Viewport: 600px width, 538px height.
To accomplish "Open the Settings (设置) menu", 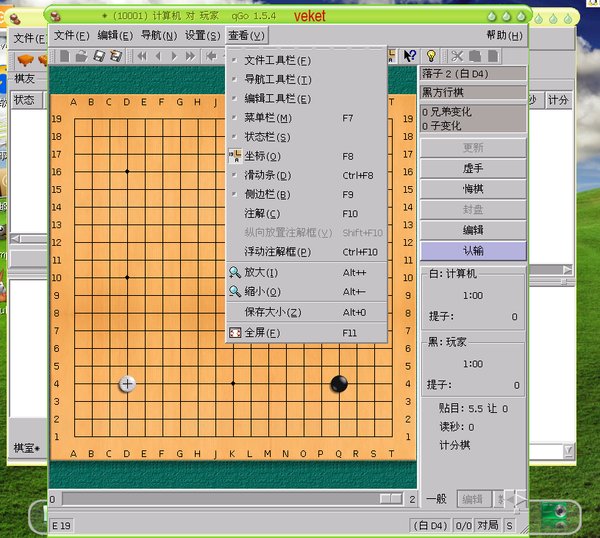I will [x=203, y=35].
